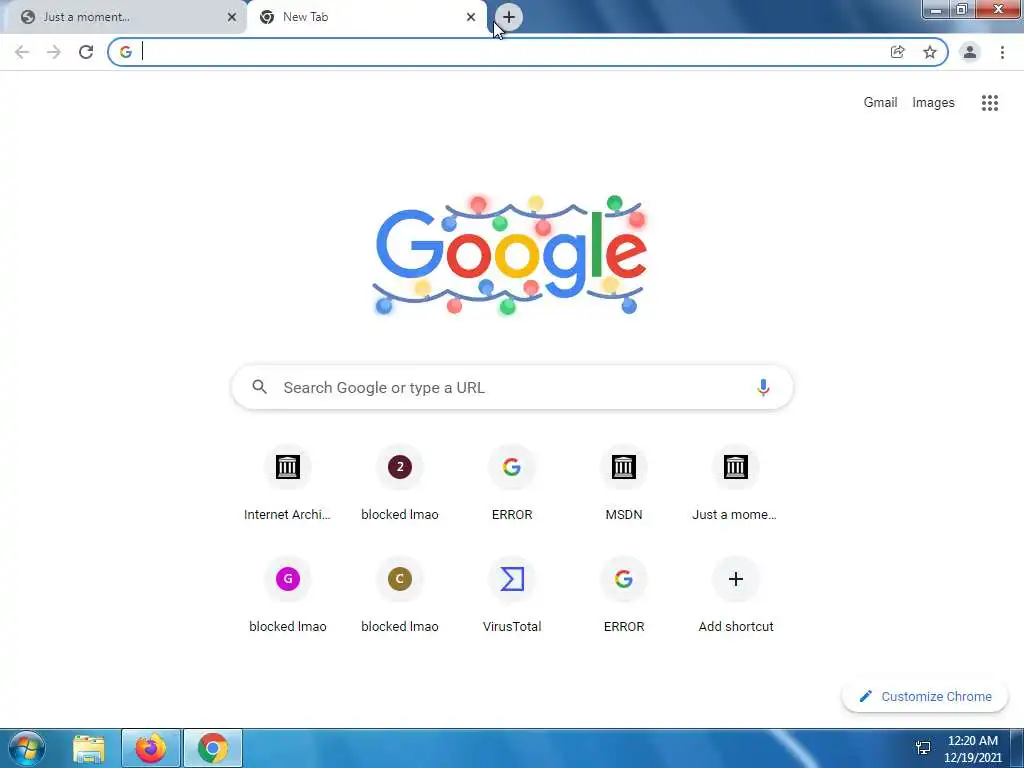Start voice search with the microphone
The image size is (1024, 768).
point(763,387)
